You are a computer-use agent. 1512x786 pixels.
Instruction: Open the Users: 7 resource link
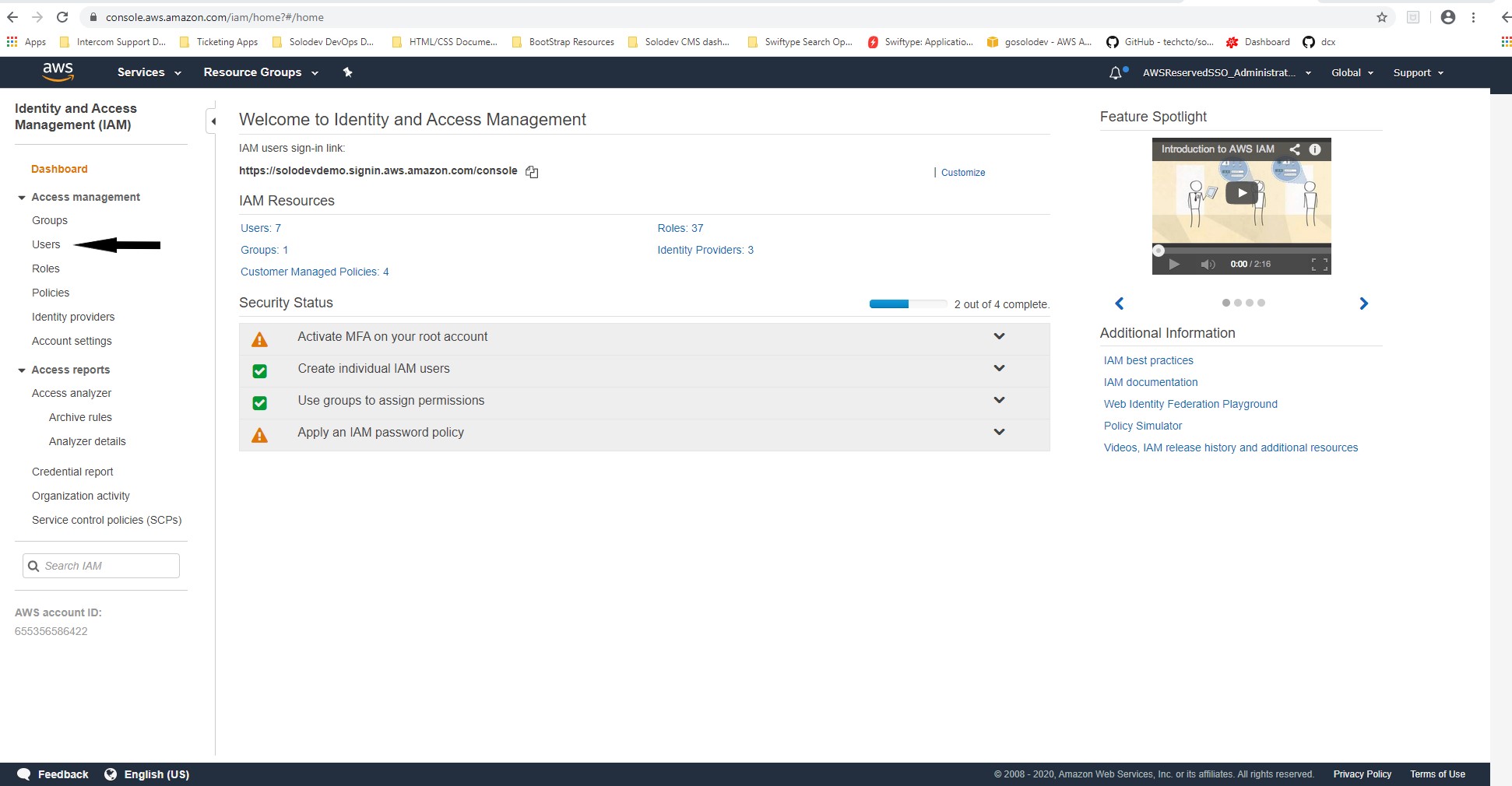(x=261, y=228)
